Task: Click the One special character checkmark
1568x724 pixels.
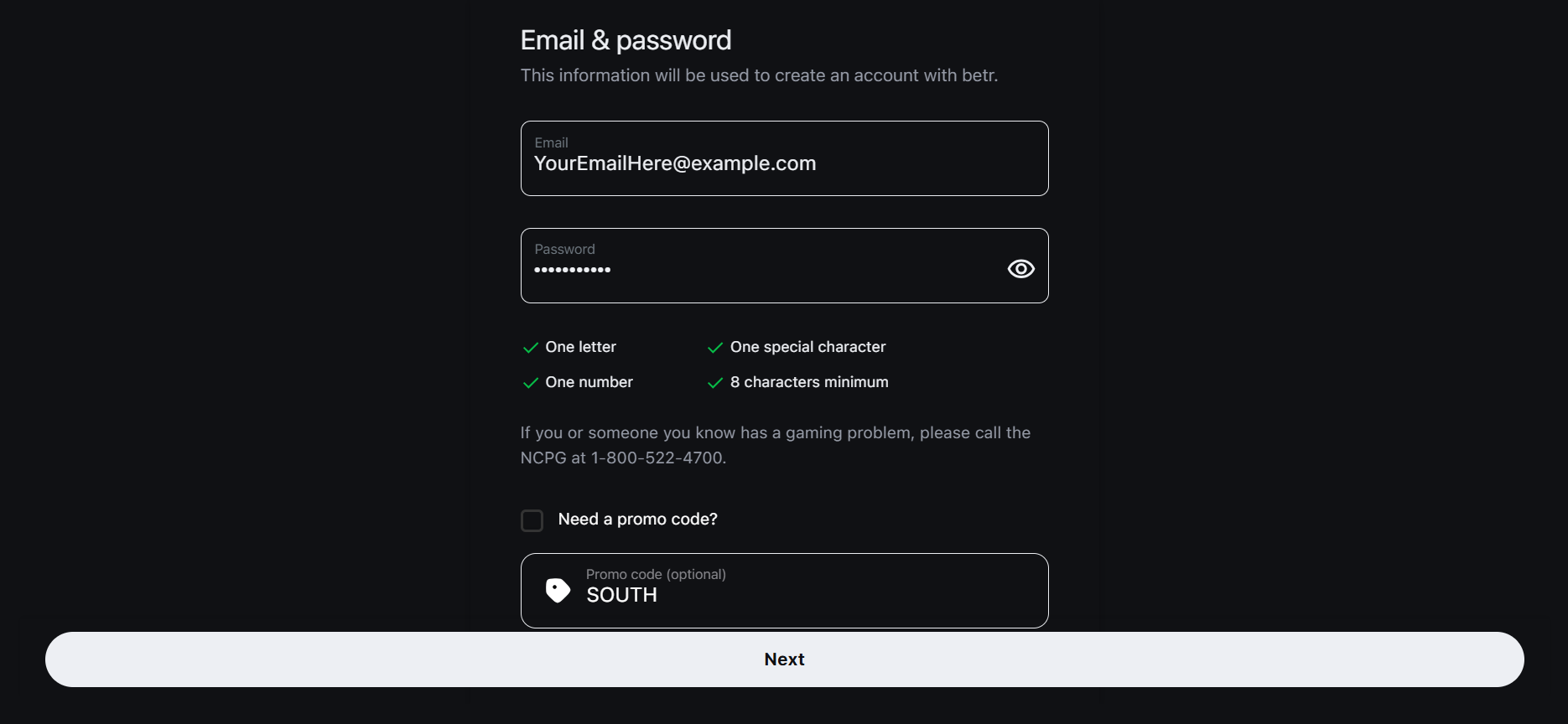Action: [715, 348]
